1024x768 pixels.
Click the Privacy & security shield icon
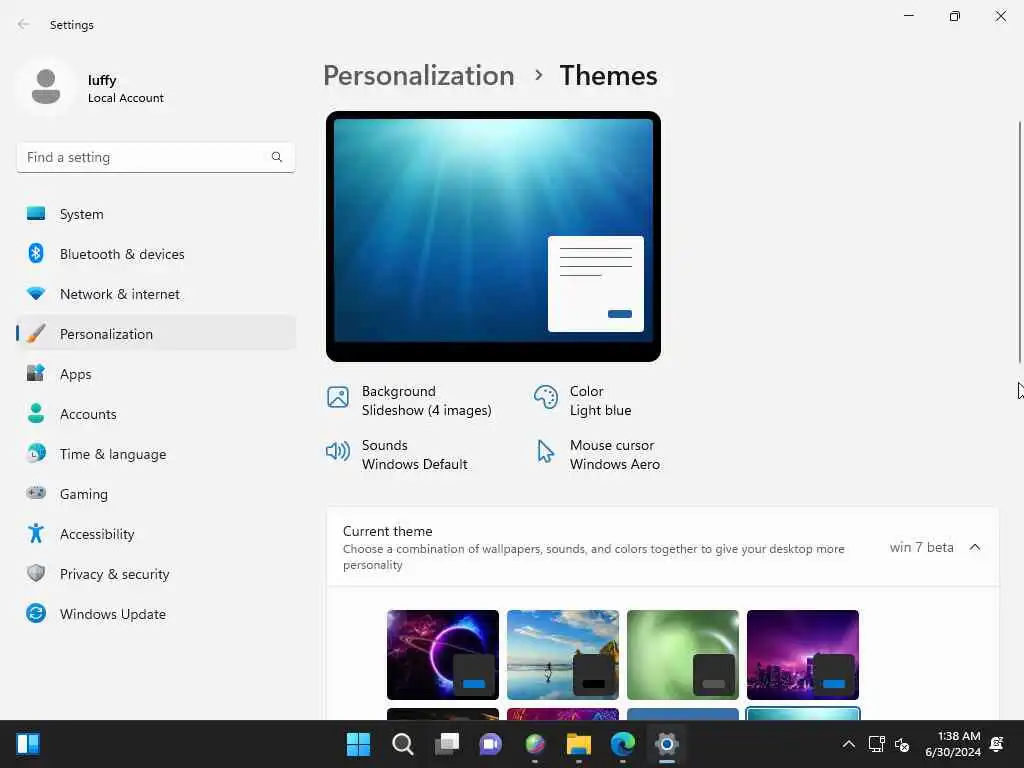coord(36,573)
